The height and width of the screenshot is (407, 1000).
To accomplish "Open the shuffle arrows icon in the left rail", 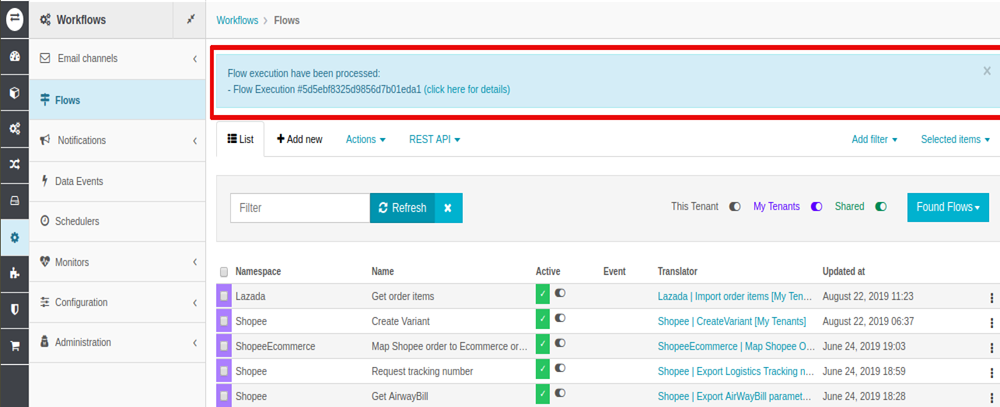I will click(14, 165).
